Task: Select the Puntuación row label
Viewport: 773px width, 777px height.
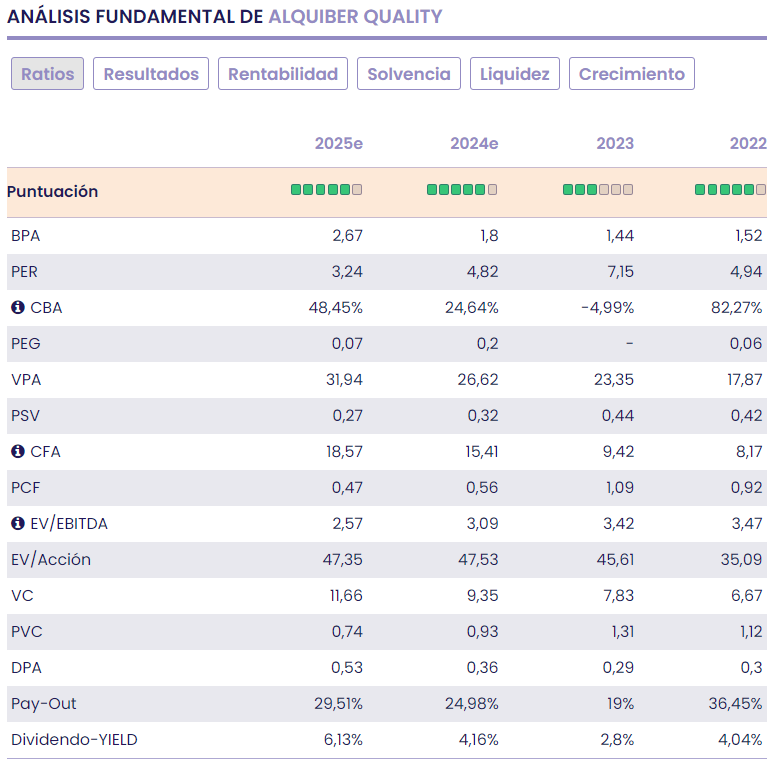Action: click(x=52, y=191)
